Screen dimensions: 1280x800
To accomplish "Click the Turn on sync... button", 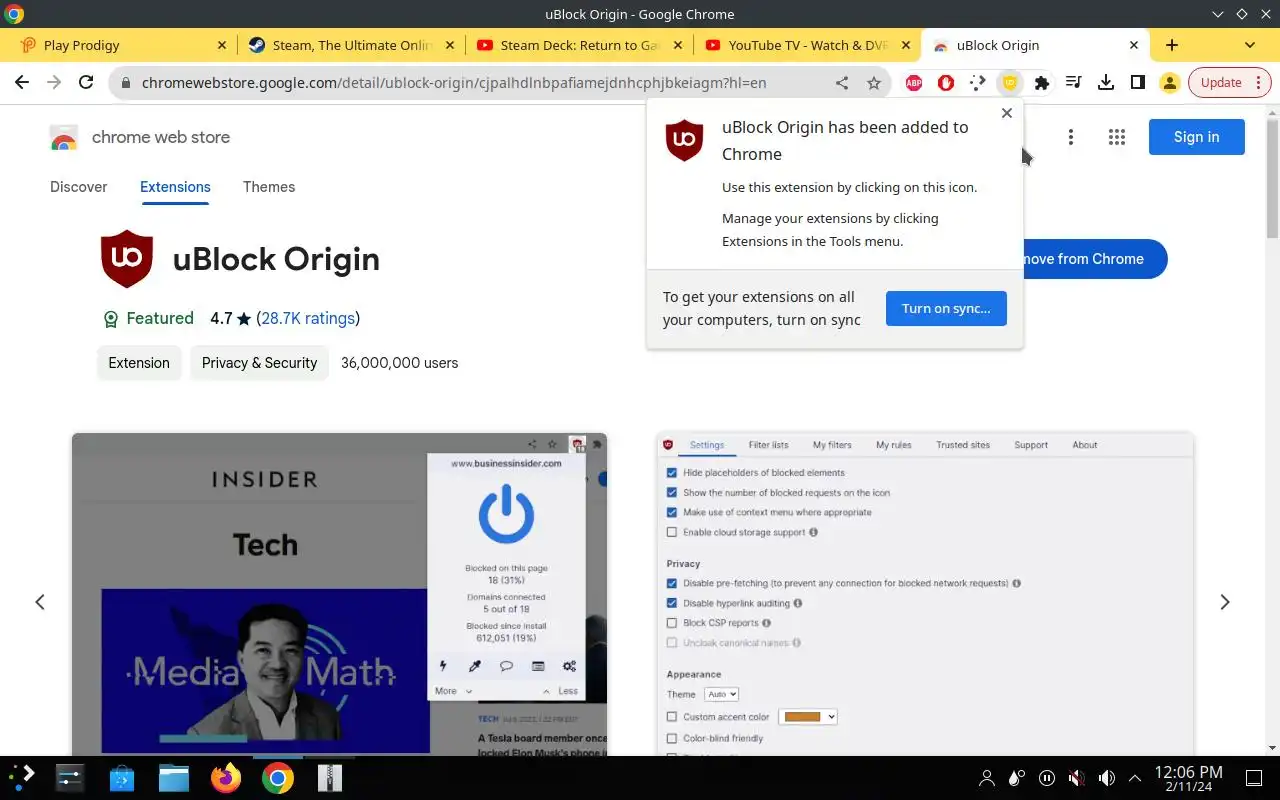I will click(x=946, y=308).
